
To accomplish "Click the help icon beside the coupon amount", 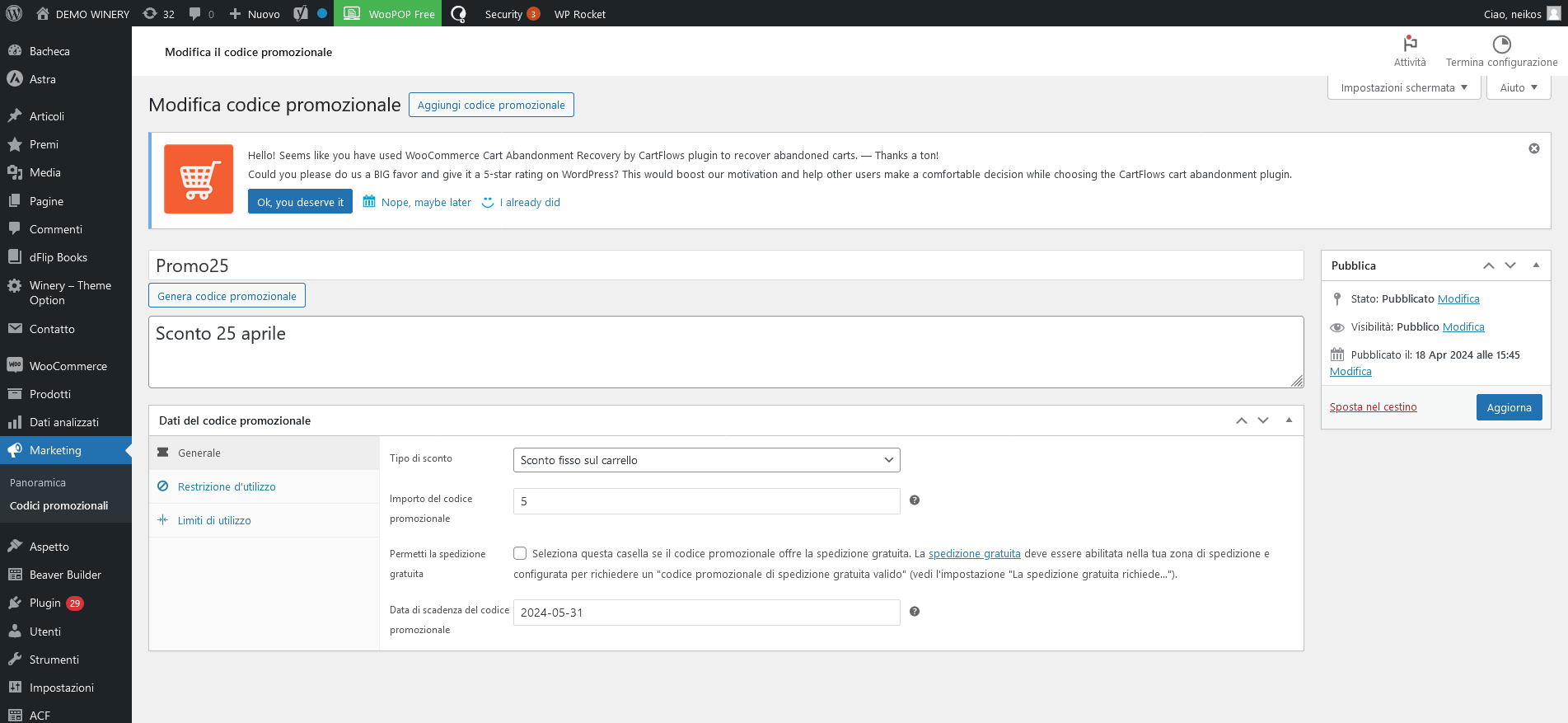I will point(914,500).
